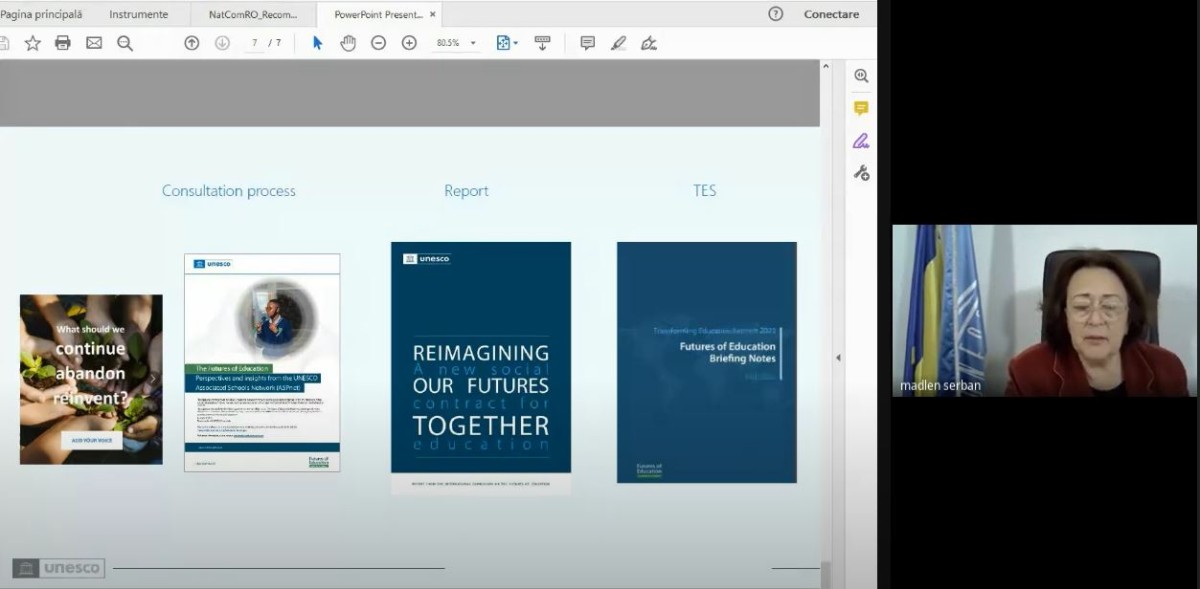Click the page number input field

(255, 43)
